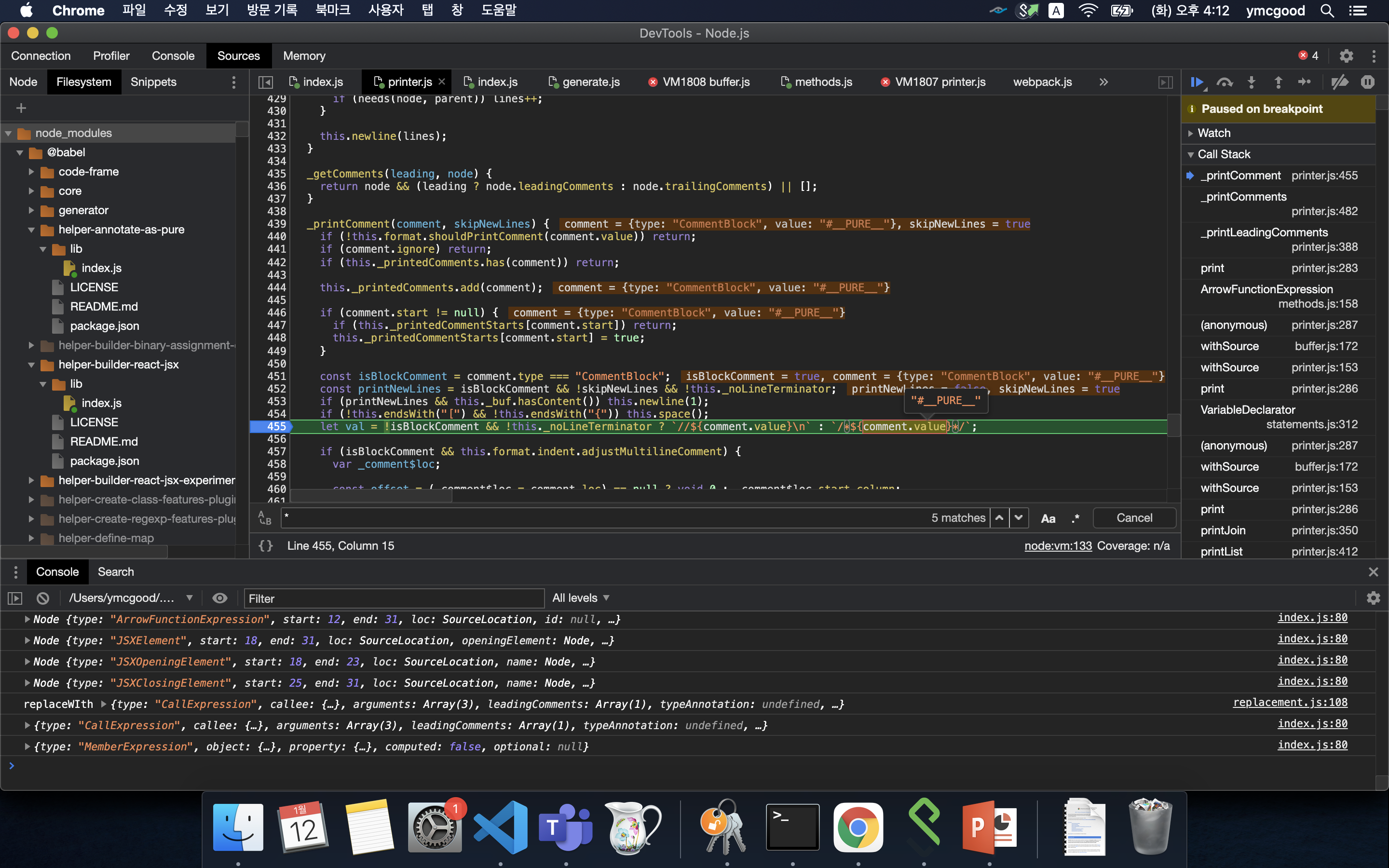This screenshot has width=1389, height=868.
Task: Toggle regex search mode in find bar
Action: coord(1074,518)
